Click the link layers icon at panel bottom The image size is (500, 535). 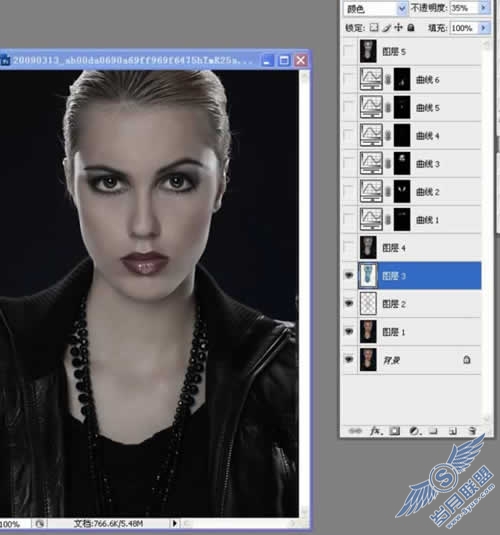point(355,431)
